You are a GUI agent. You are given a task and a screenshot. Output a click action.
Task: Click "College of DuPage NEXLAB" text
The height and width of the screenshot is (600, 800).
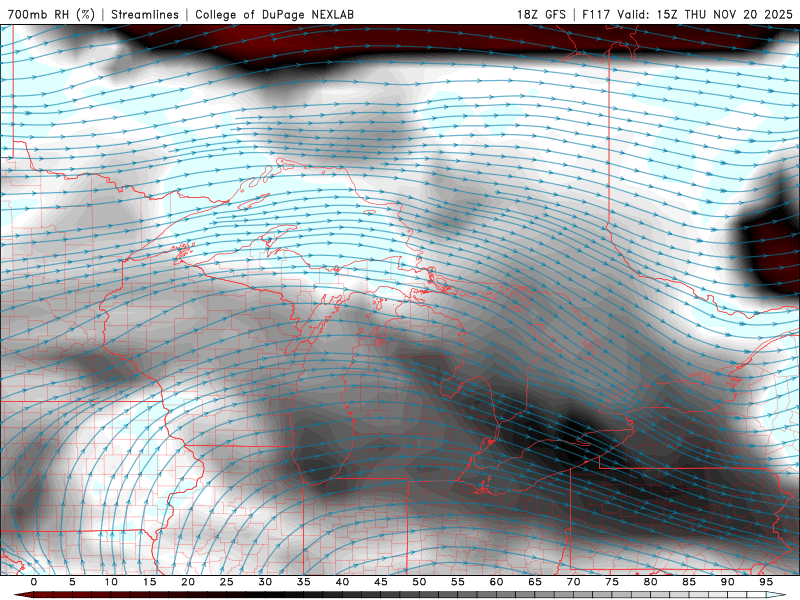click(274, 14)
